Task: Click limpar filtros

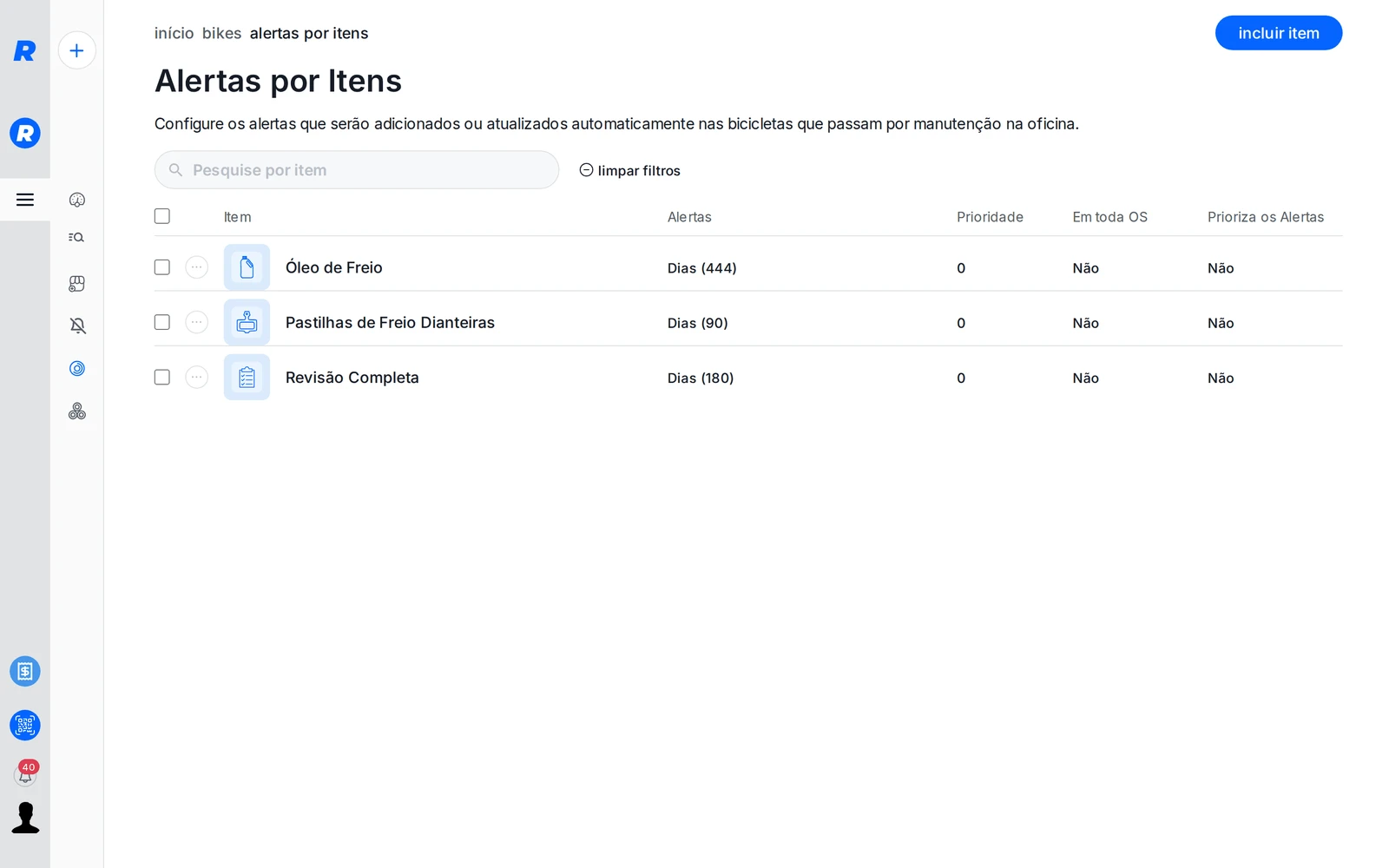Action: pos(630,170)
